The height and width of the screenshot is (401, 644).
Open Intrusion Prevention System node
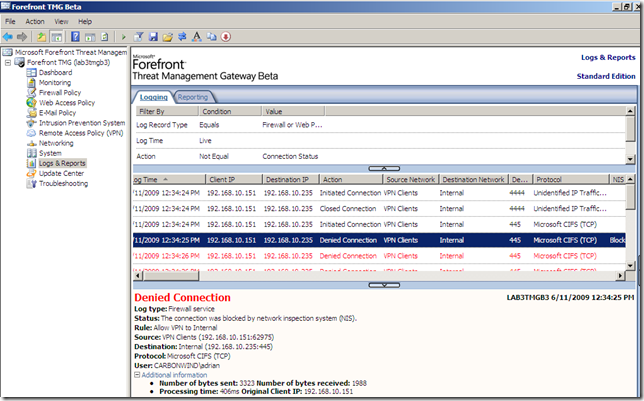(82, 123)
